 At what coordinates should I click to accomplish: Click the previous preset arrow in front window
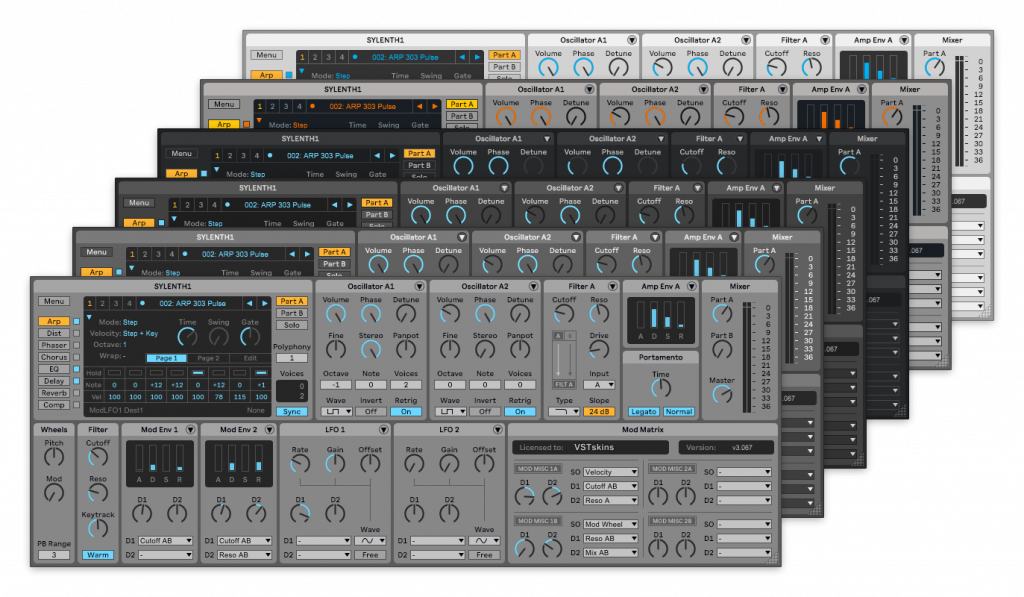coord(250,303)
